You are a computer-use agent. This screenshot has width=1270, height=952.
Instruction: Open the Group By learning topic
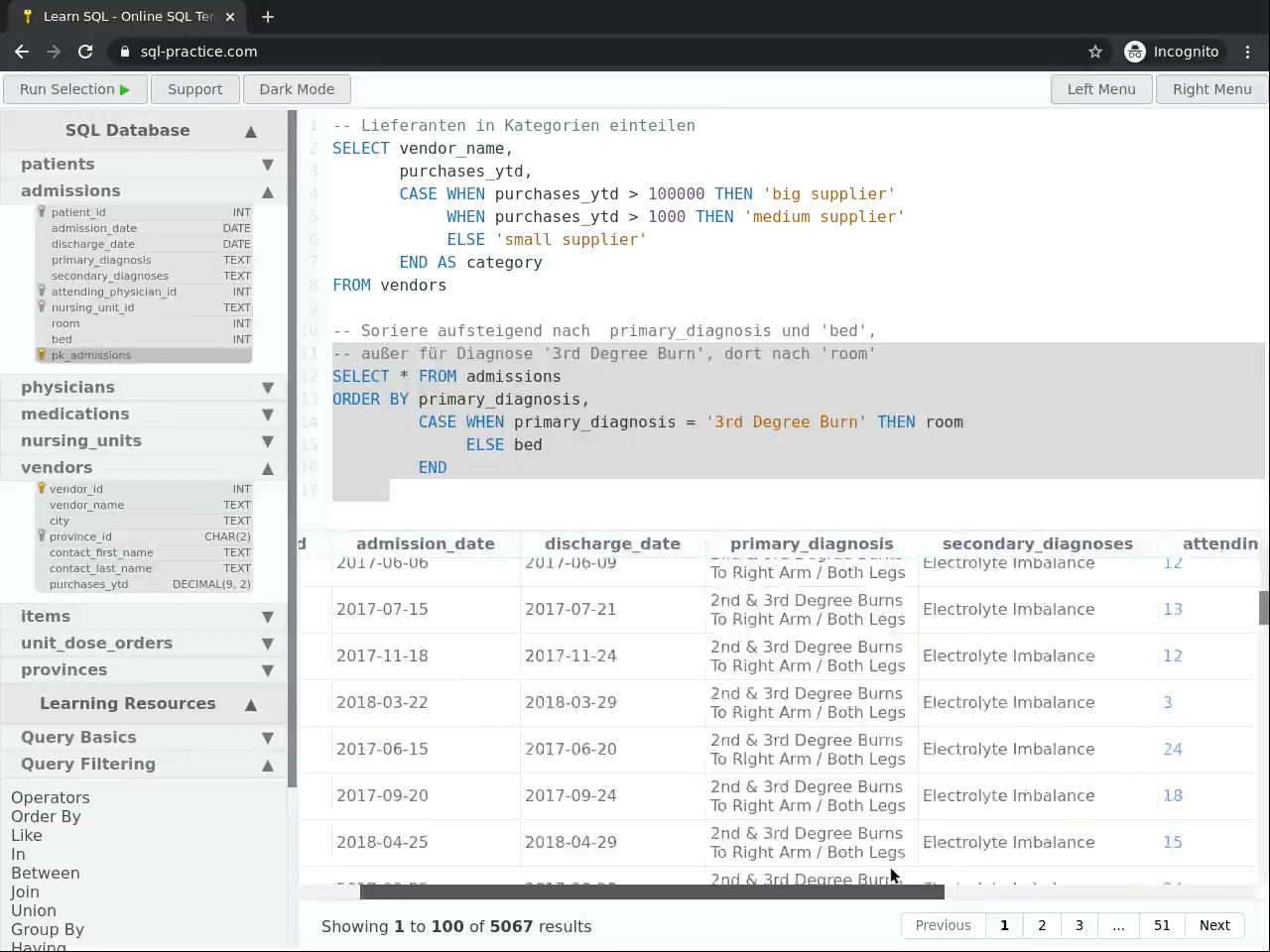pos(48,929)
